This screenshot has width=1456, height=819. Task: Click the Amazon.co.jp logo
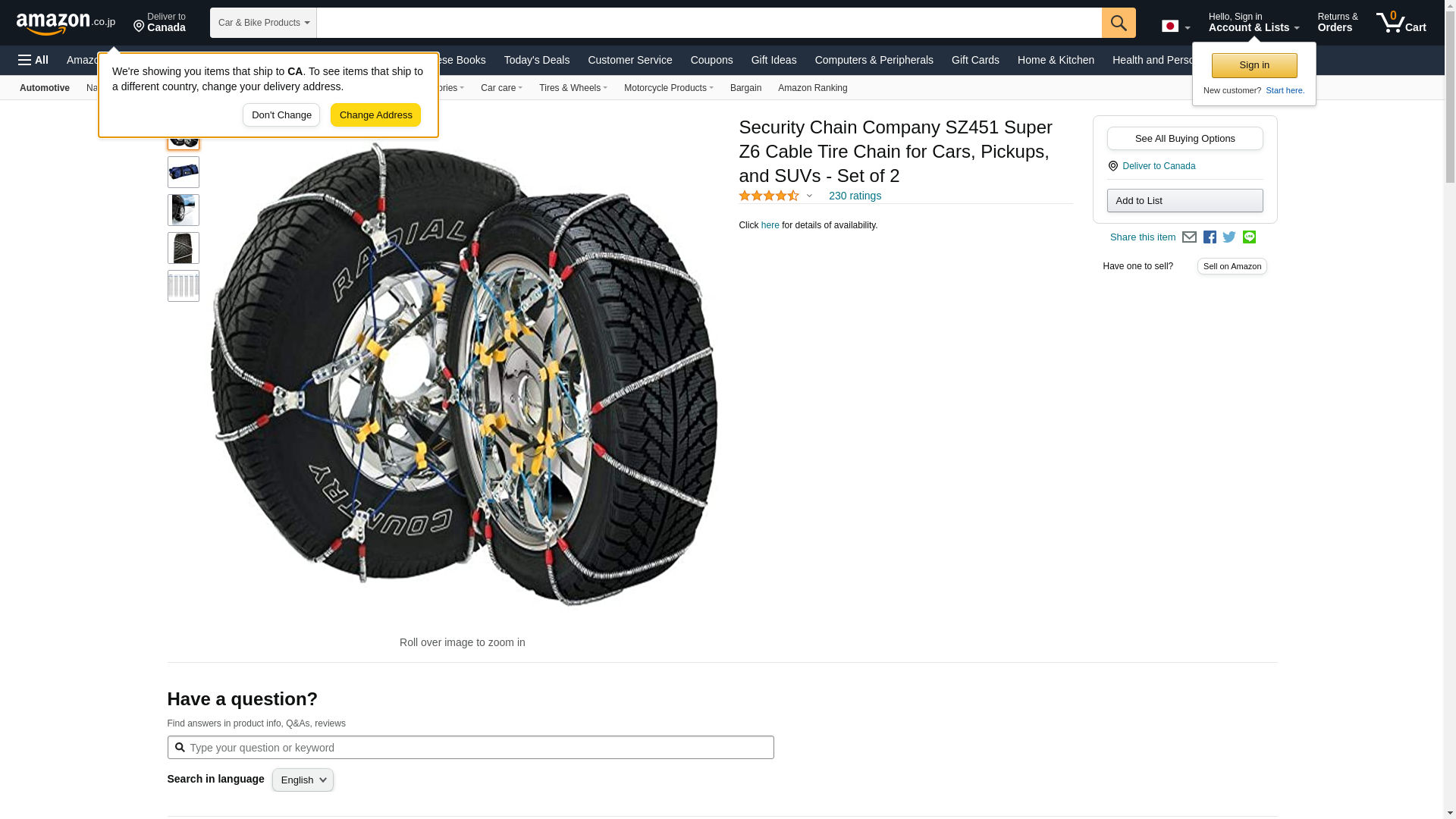click(x=65, y=23)
